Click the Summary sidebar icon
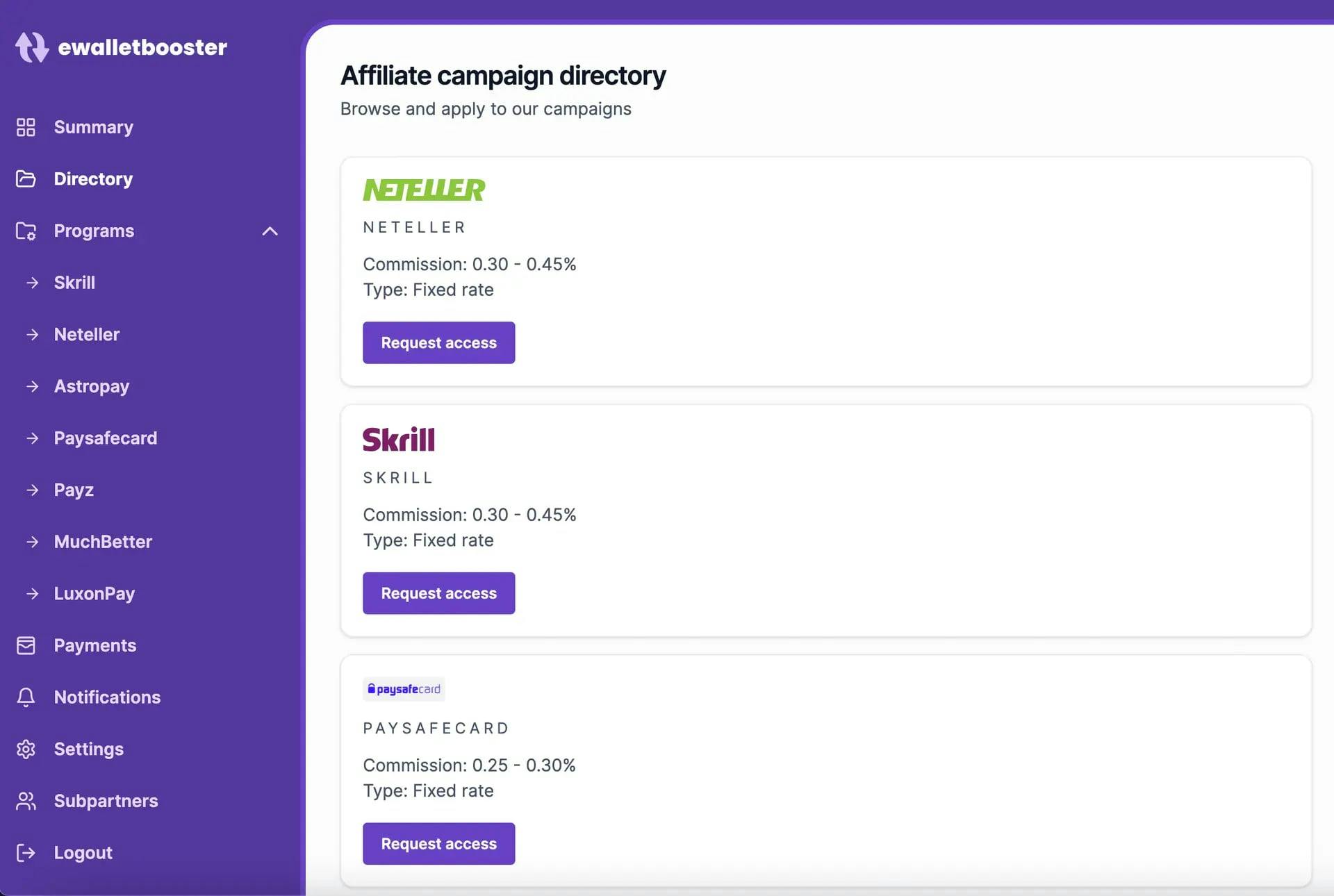This screenshot has width=1334, height=896. pos(26,127)
